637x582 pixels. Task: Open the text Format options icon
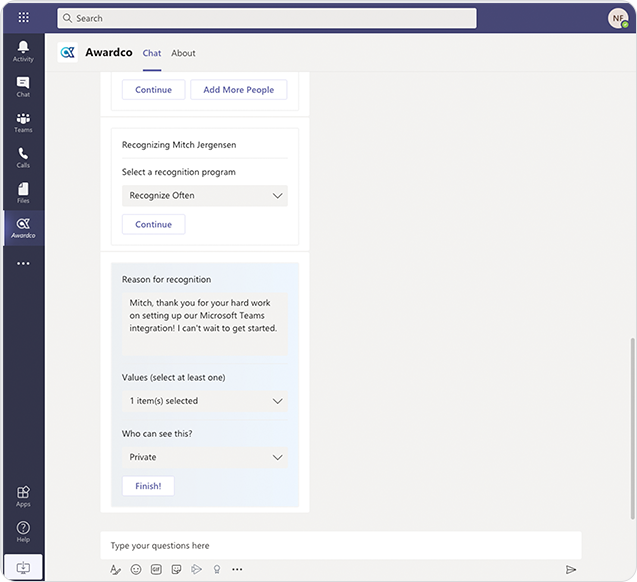tap(115, 569)
